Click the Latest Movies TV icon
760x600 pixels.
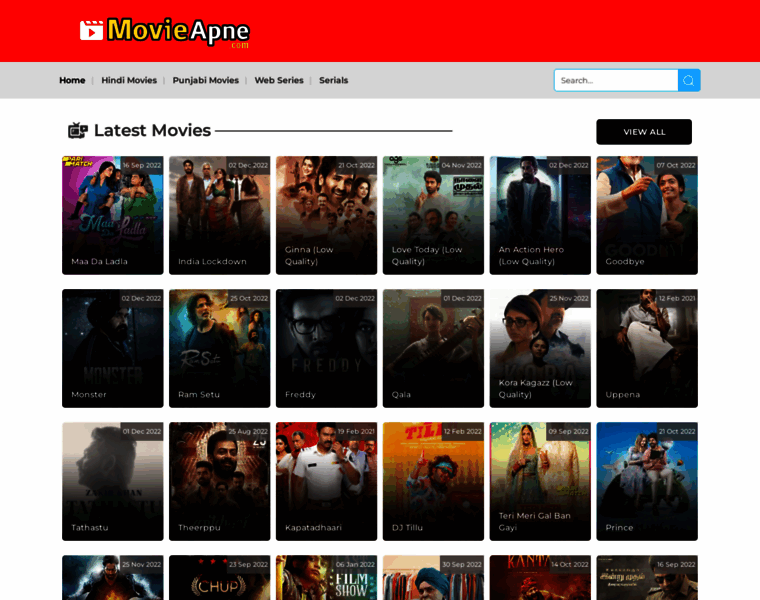78,130
